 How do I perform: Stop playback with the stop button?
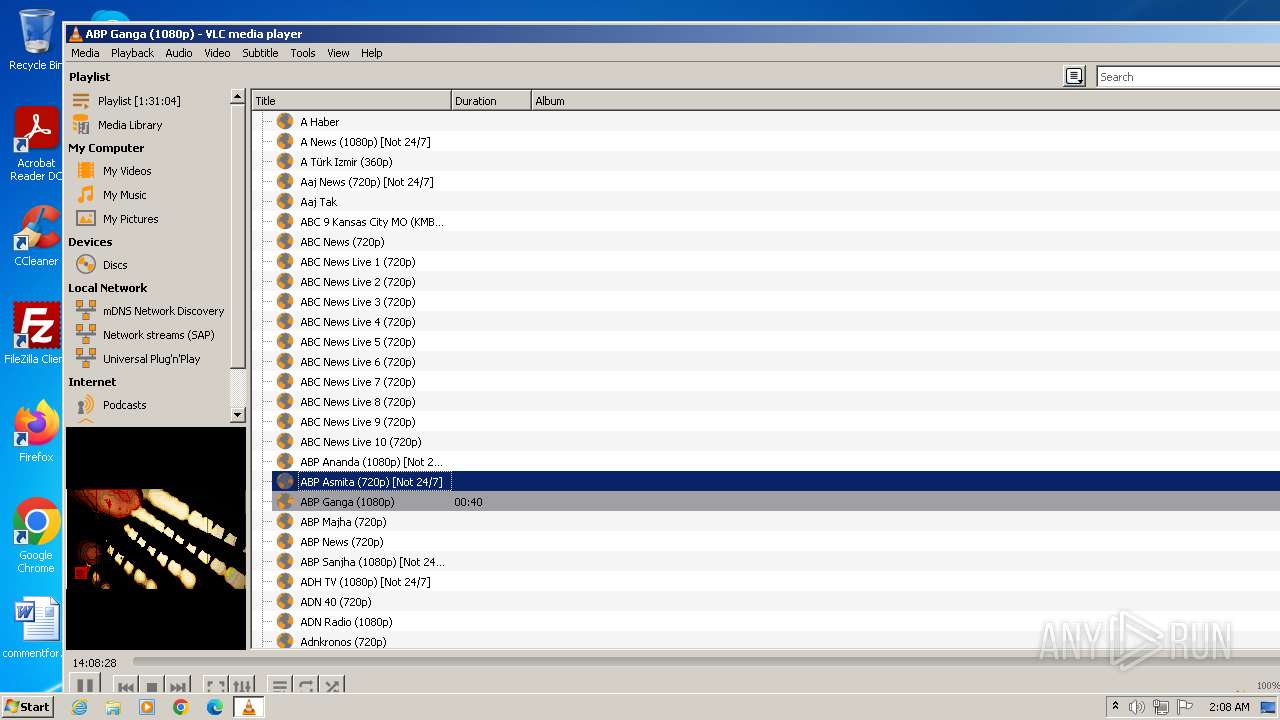[152, 686]
